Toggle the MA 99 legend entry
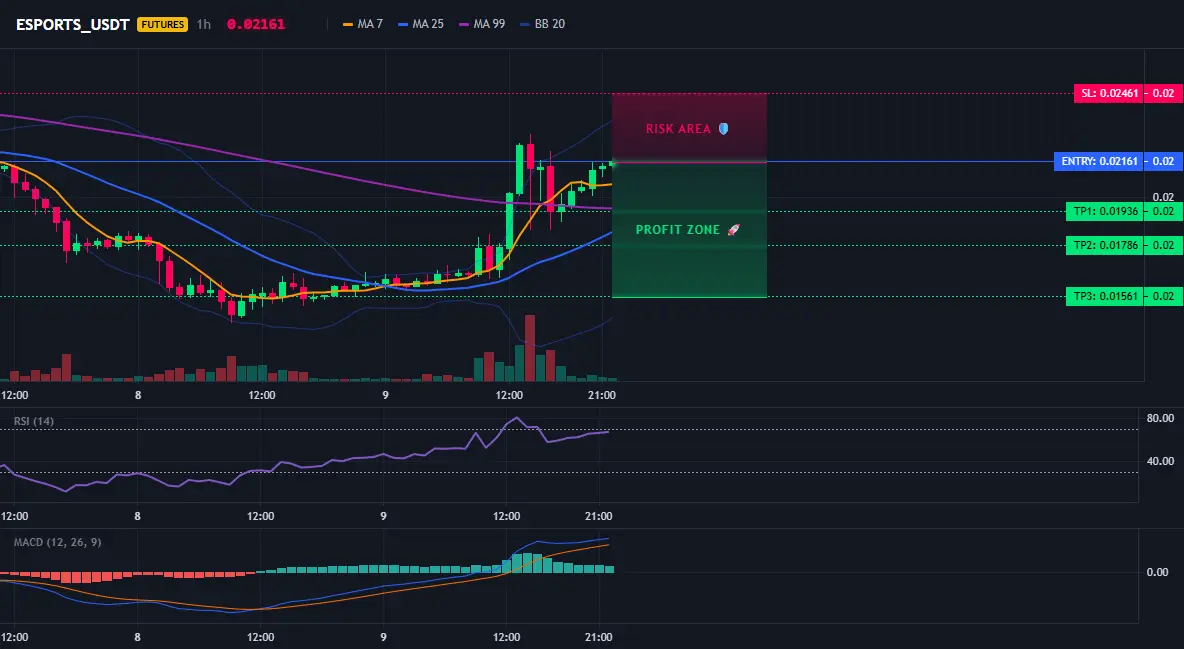 [x=483, y=24]
